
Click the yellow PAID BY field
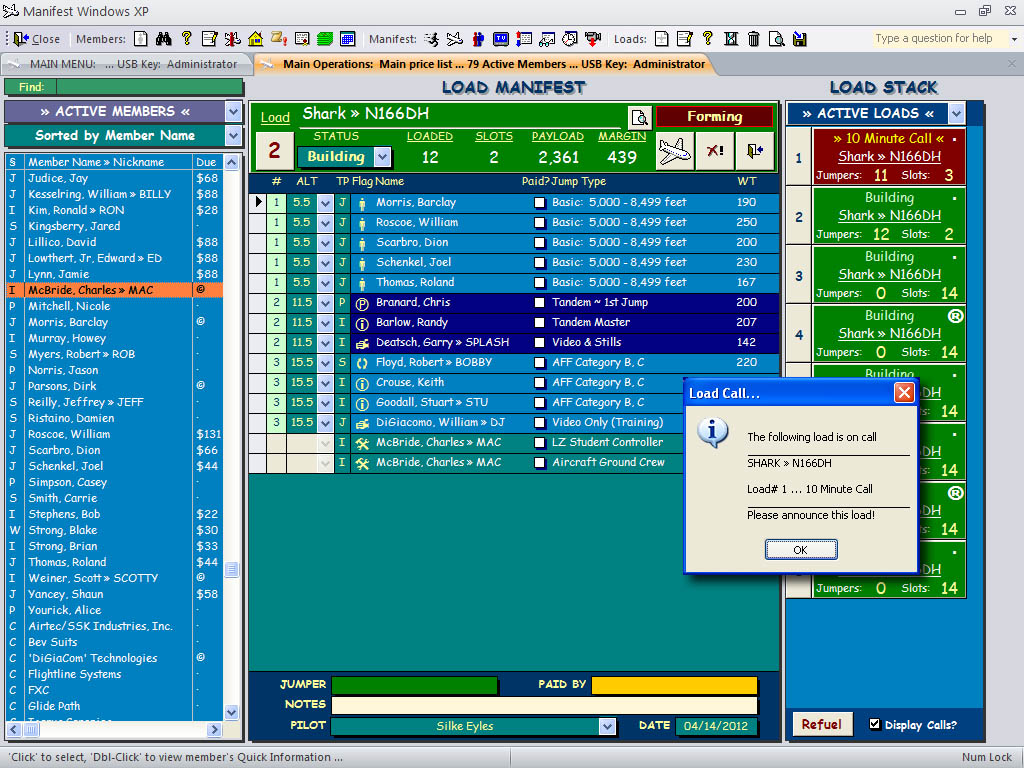(675, 685)
